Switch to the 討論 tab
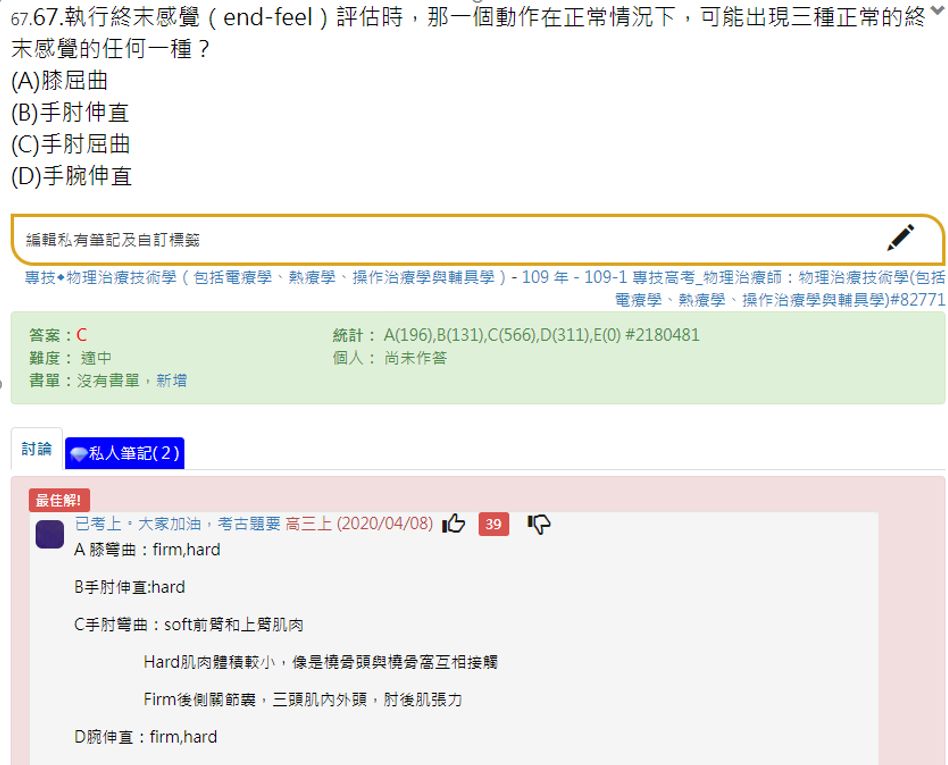 tap(36, 450)
